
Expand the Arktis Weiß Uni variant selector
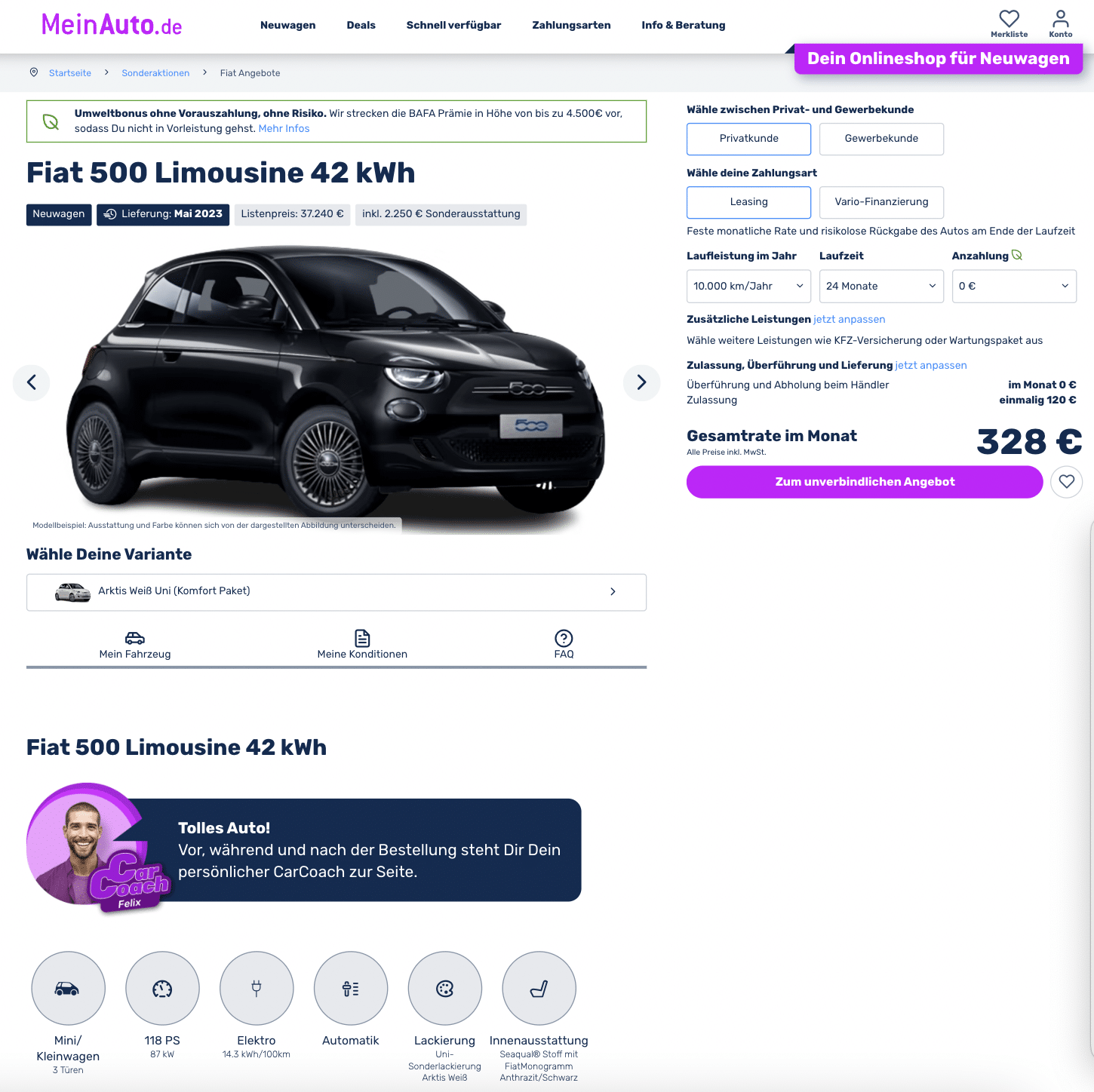coord(336,592)
